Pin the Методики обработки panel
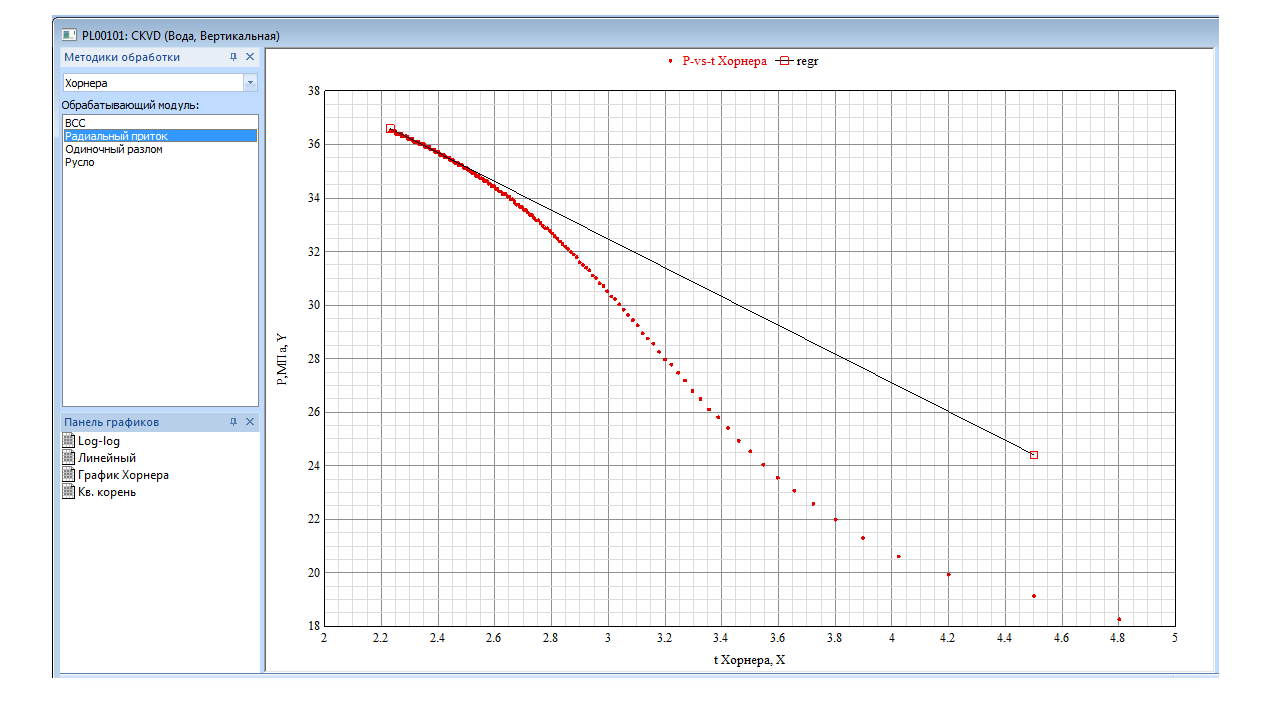Screen dimensions: 1280x720 click(x=234, y=57)
